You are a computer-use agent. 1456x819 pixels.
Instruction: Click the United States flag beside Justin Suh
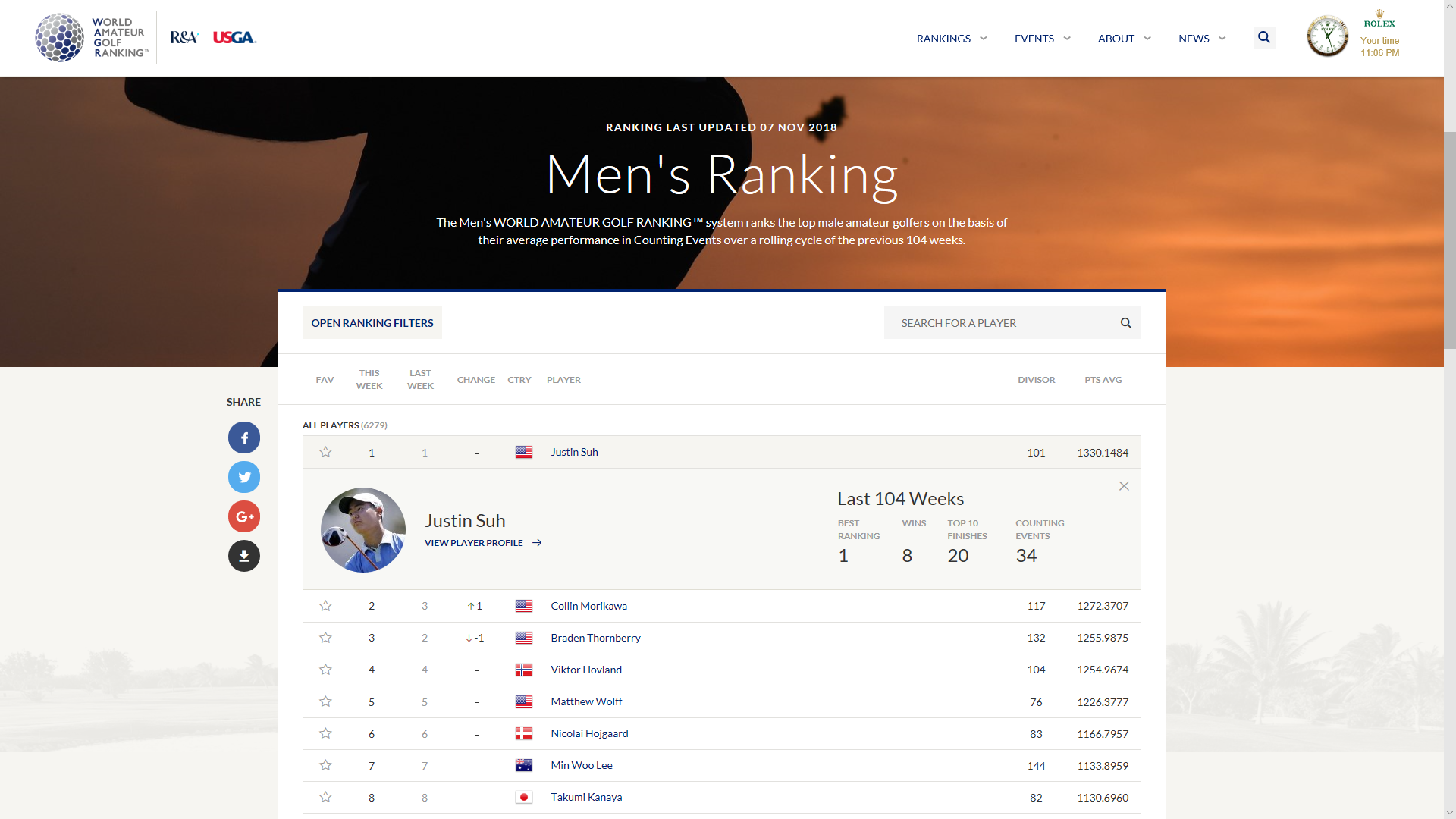click(x=524, y=452)
